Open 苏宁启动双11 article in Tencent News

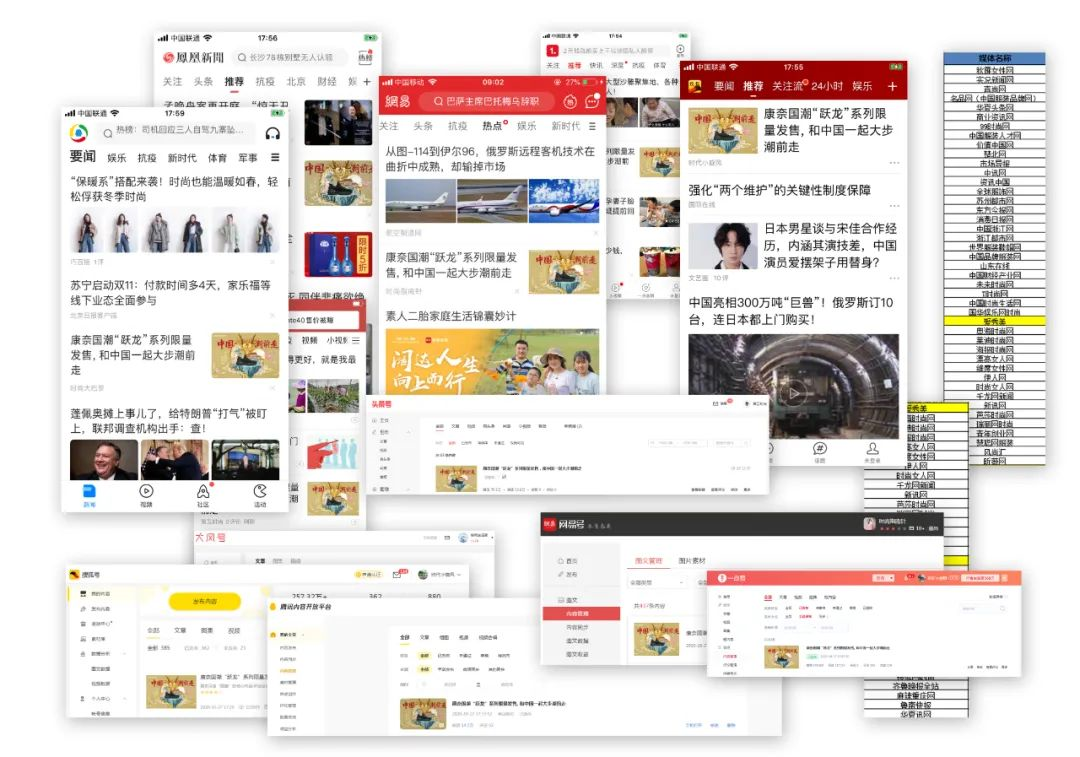click(171, 293)
